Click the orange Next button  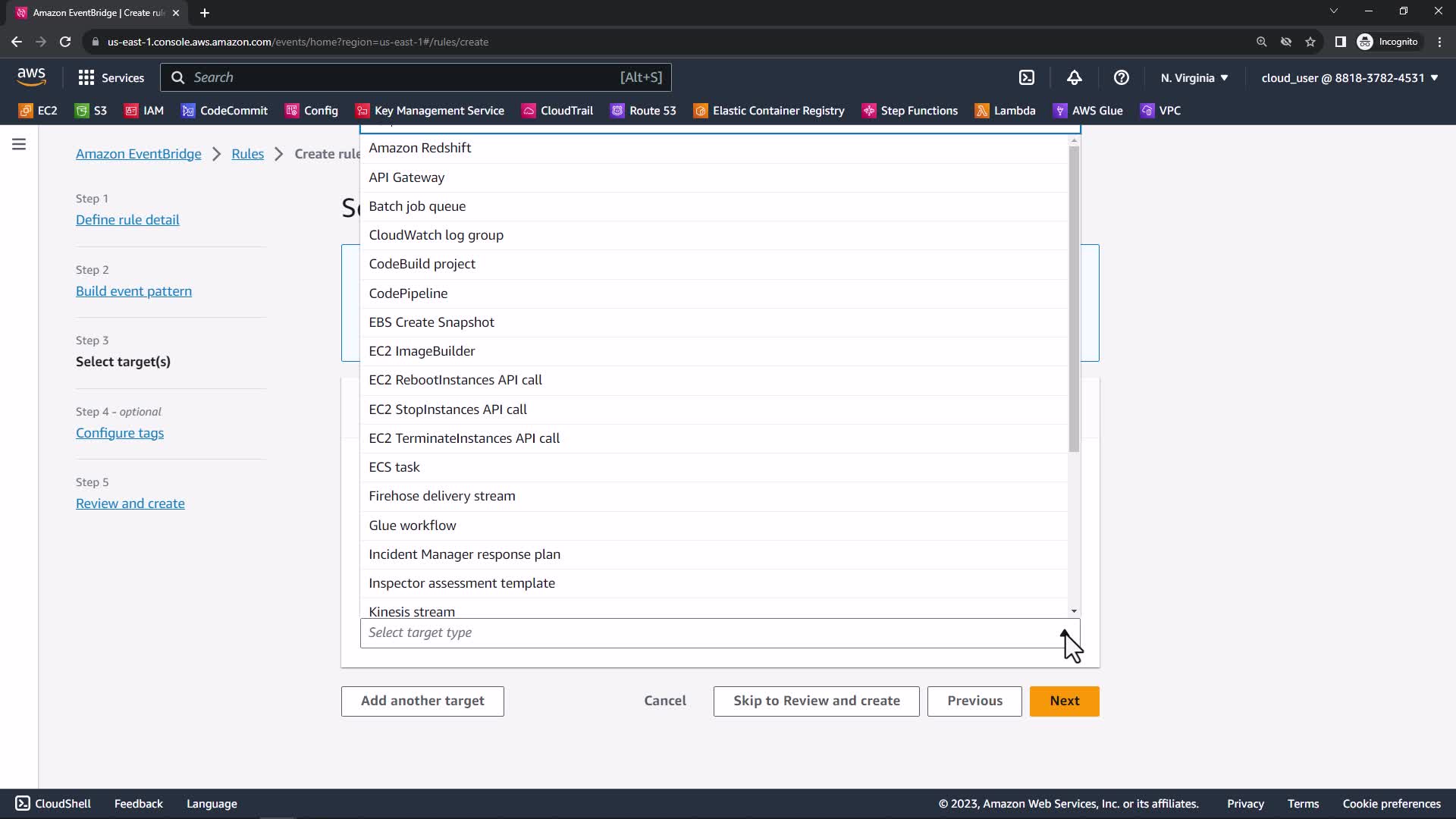(1064, 701)
